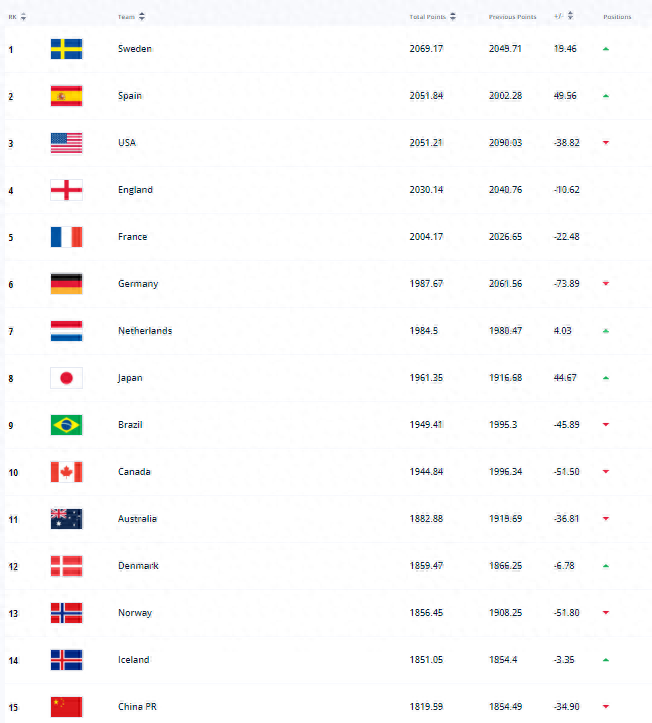Click the Spain flag icon
Screen dimensions: 652x723
66,96
